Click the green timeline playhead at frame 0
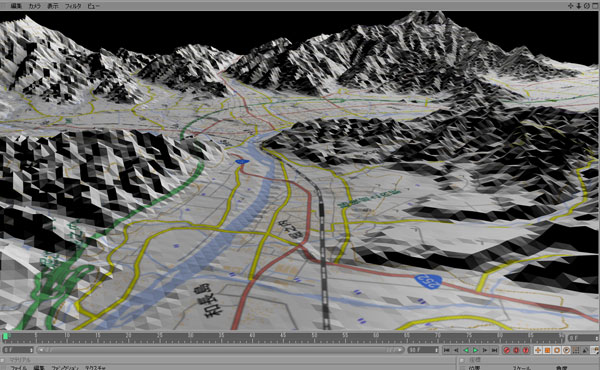600x370 pixels. pos(5,336)
